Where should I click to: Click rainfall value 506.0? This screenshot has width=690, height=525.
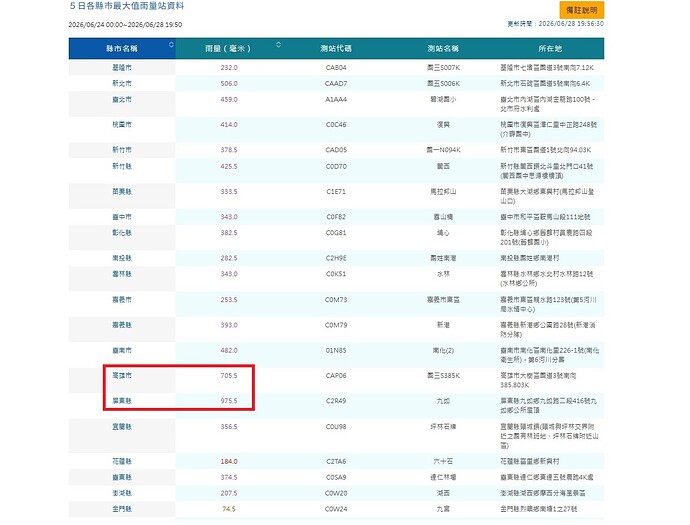click(x=229, y=83)
